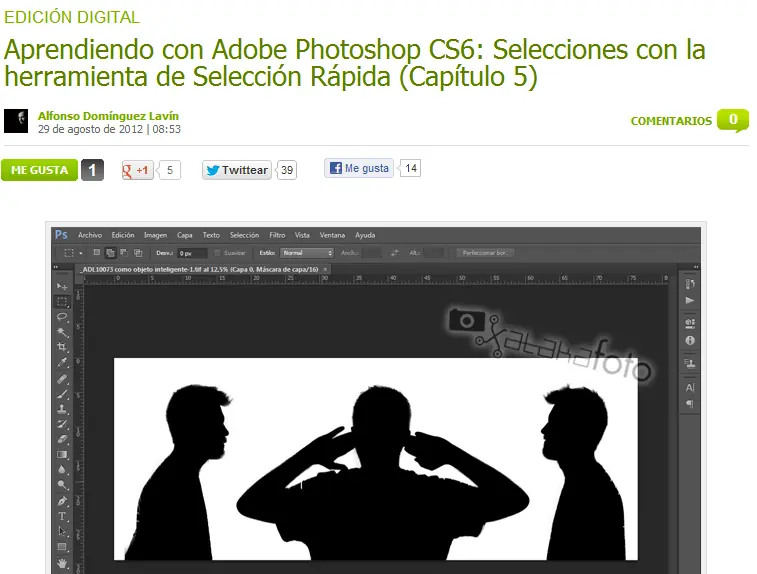Click the Anch. width input field
Image resolution: width=757 pixels, height=574 pixels.
[x=371, y=252]
